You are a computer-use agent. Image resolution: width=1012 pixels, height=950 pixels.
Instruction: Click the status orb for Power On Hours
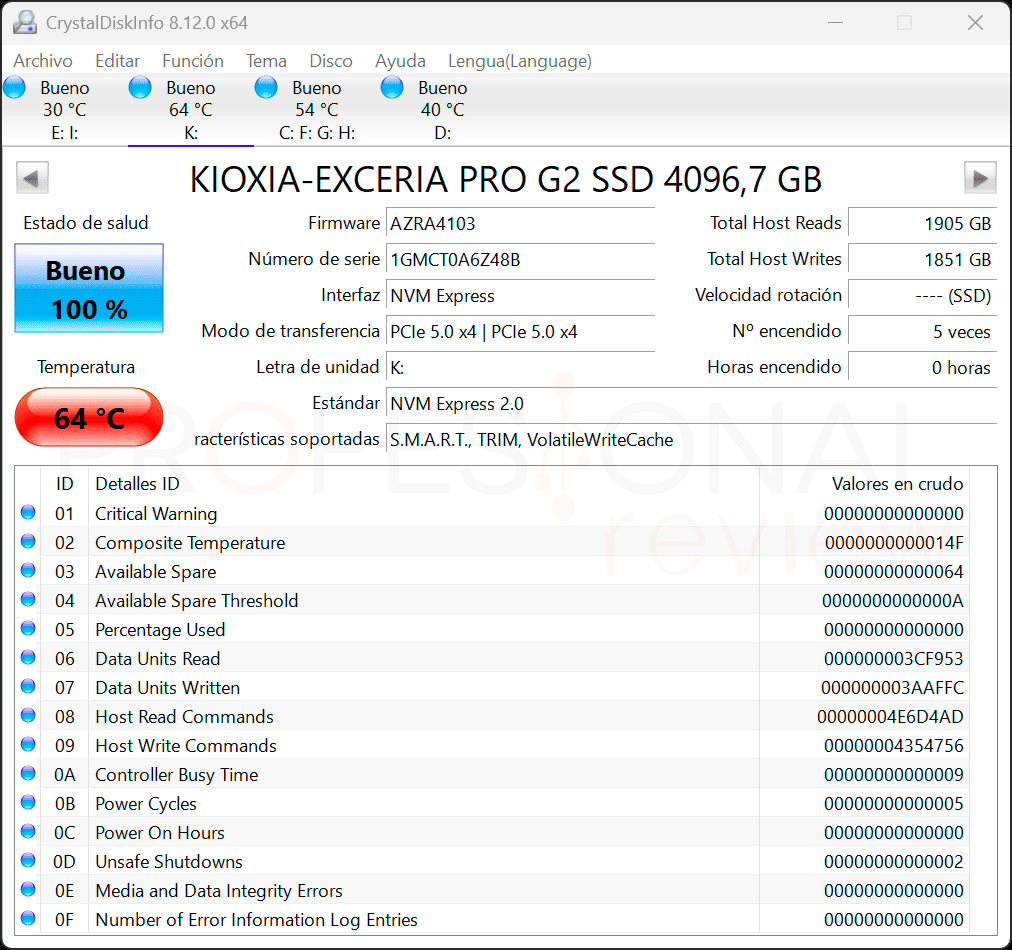tap(28, 831)
